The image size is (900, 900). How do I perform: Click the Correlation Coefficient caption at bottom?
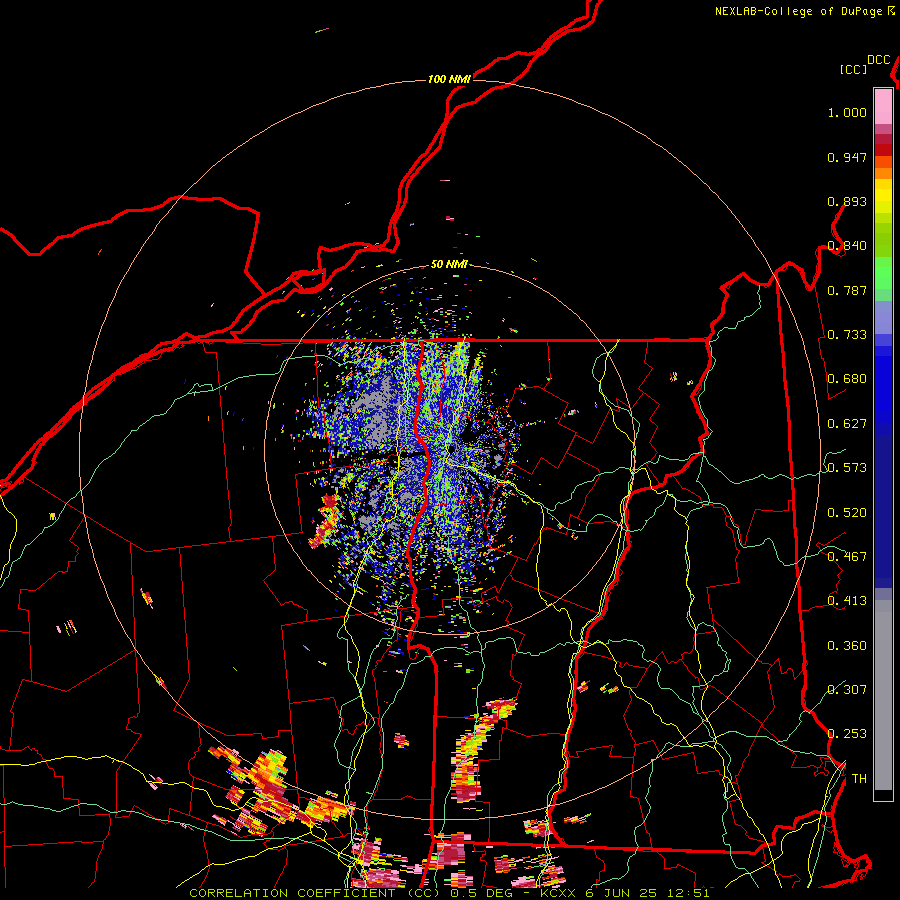pos(449,893)
